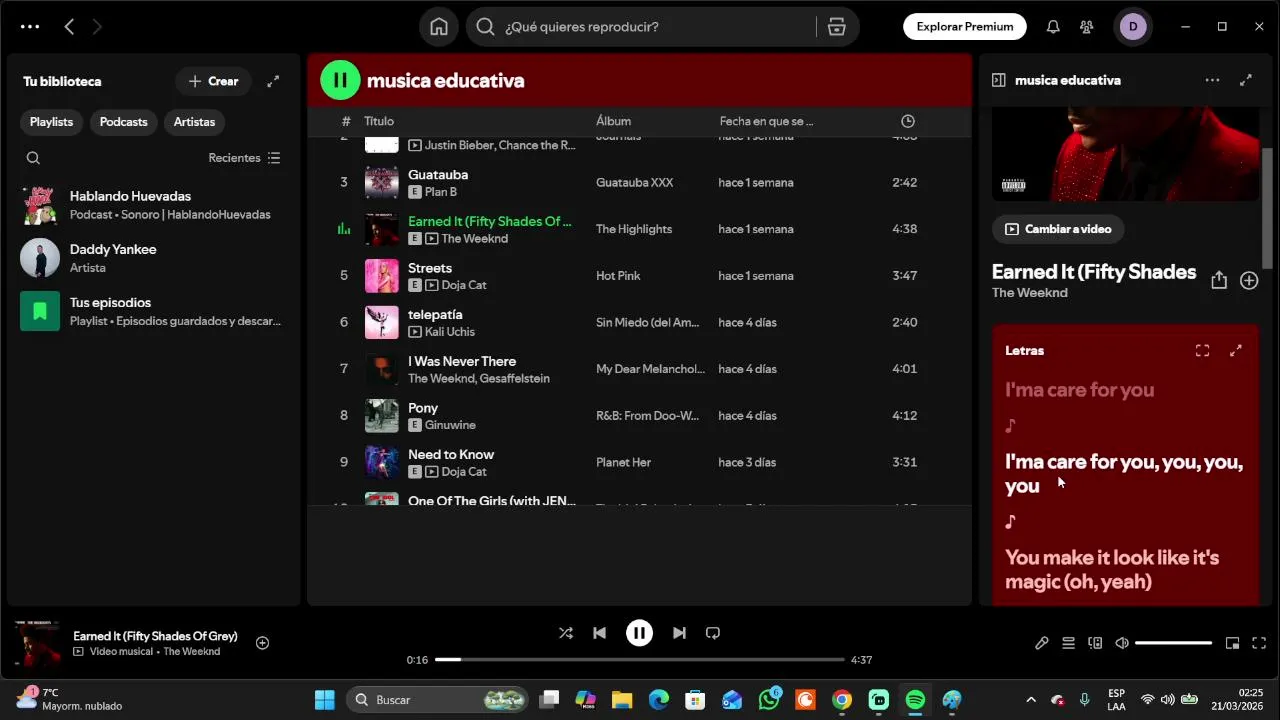Search within Tu biblioteca
Image resolution: width=1280 pixels, height=720 pixels.
33,158
